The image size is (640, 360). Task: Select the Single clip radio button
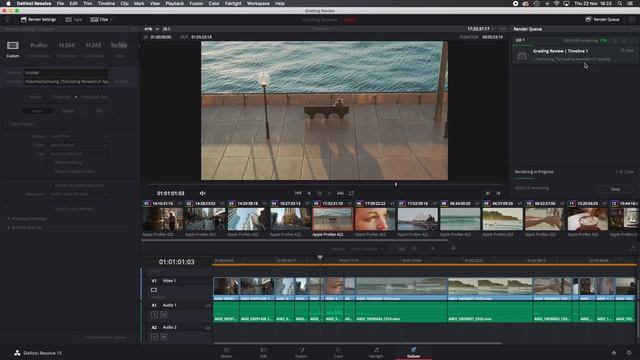coord(50,97)
